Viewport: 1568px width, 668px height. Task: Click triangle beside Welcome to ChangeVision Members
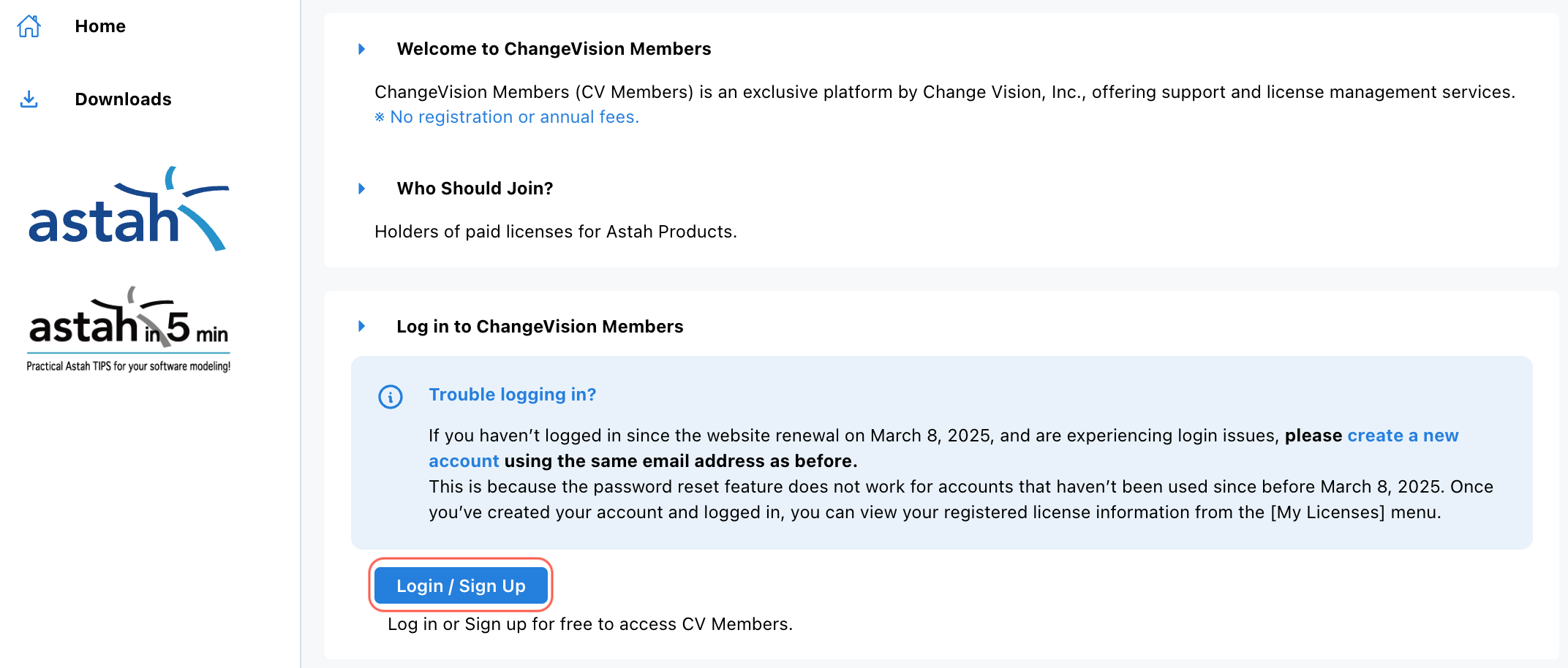point(361,49)
